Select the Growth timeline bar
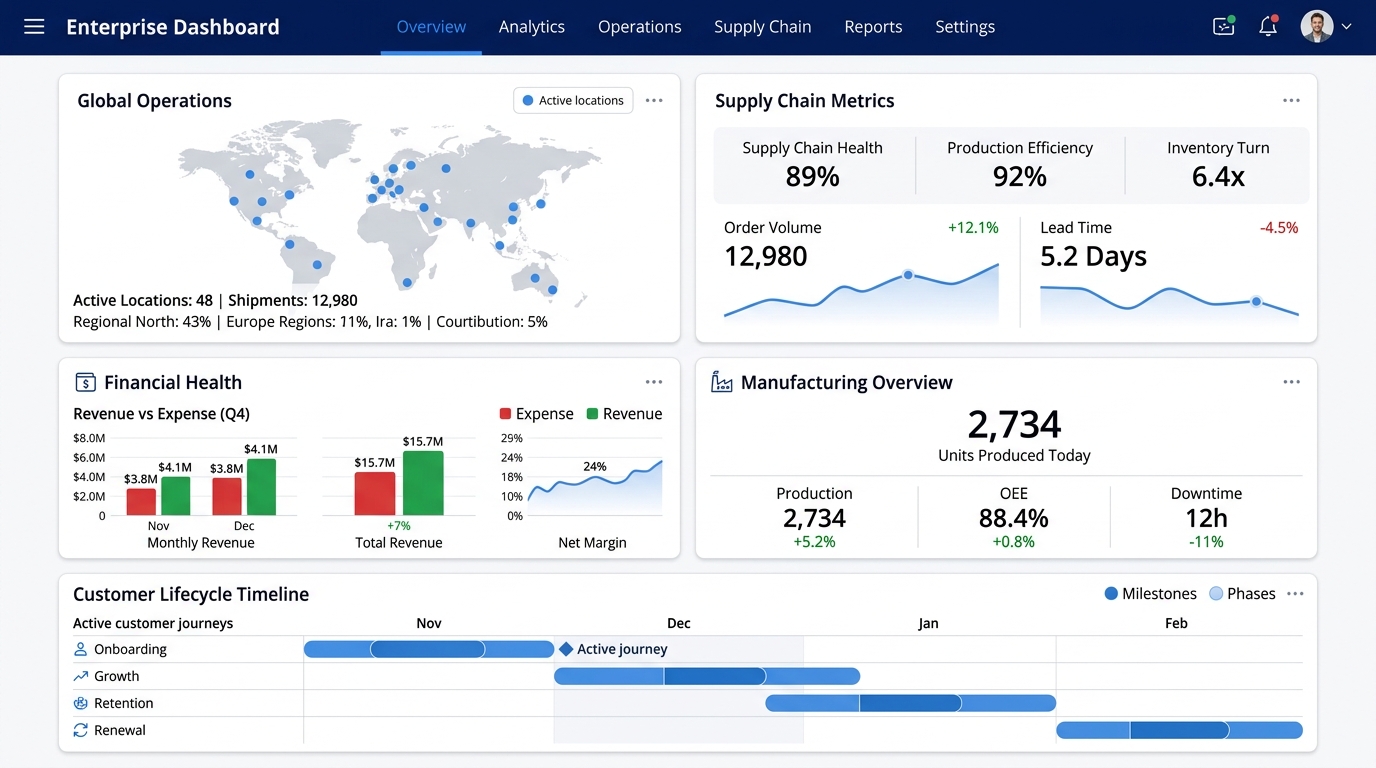 click(707, 676)
